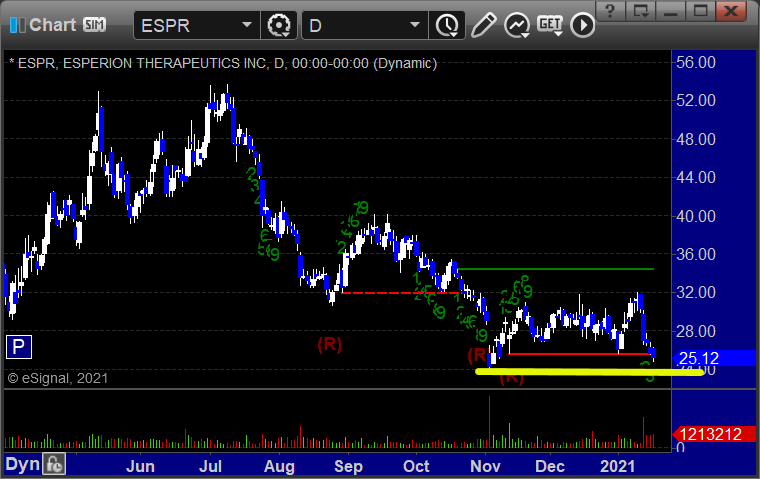This screenshot has height=479, width=760.
Task: Click the help question mark button
Action: coord(610,10)
